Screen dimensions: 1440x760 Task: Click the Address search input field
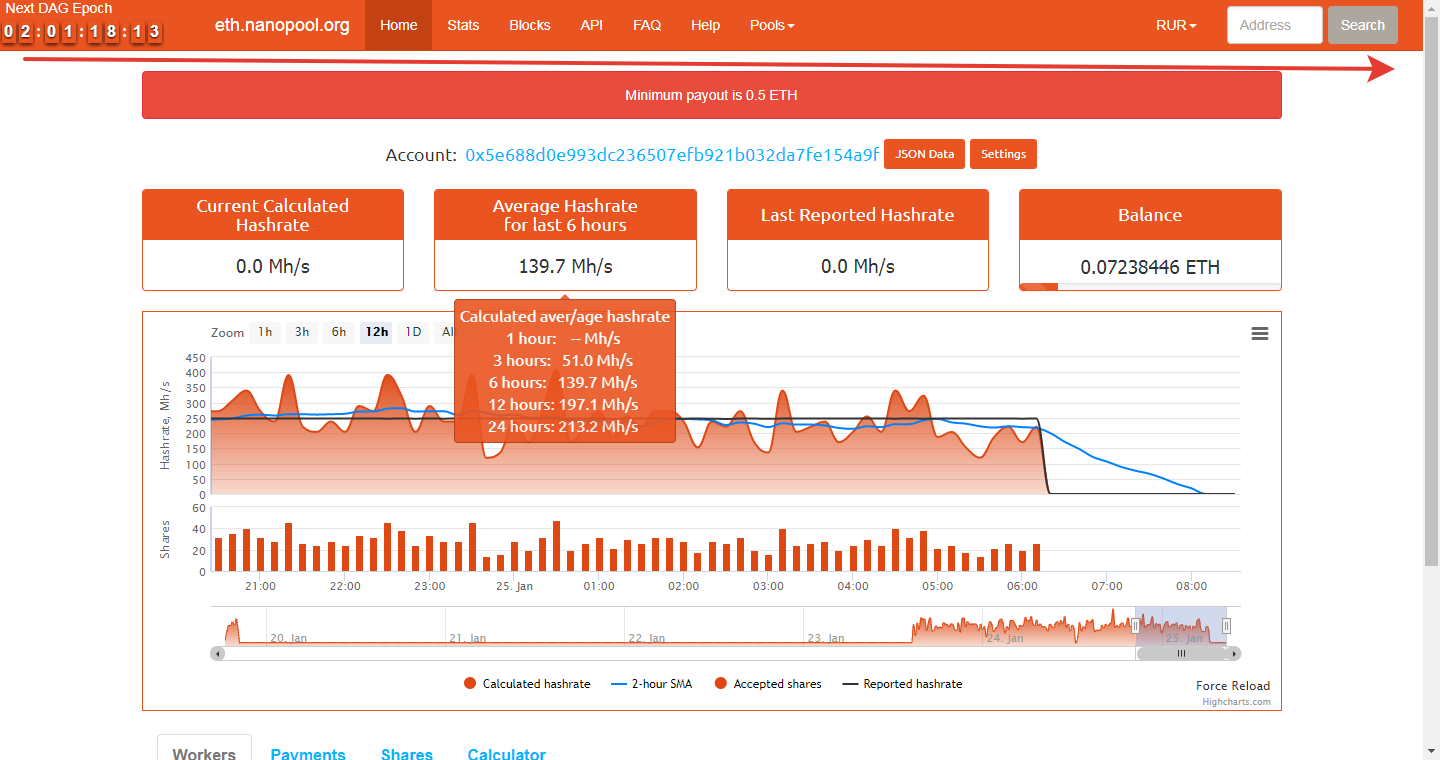pos(1274,25)
